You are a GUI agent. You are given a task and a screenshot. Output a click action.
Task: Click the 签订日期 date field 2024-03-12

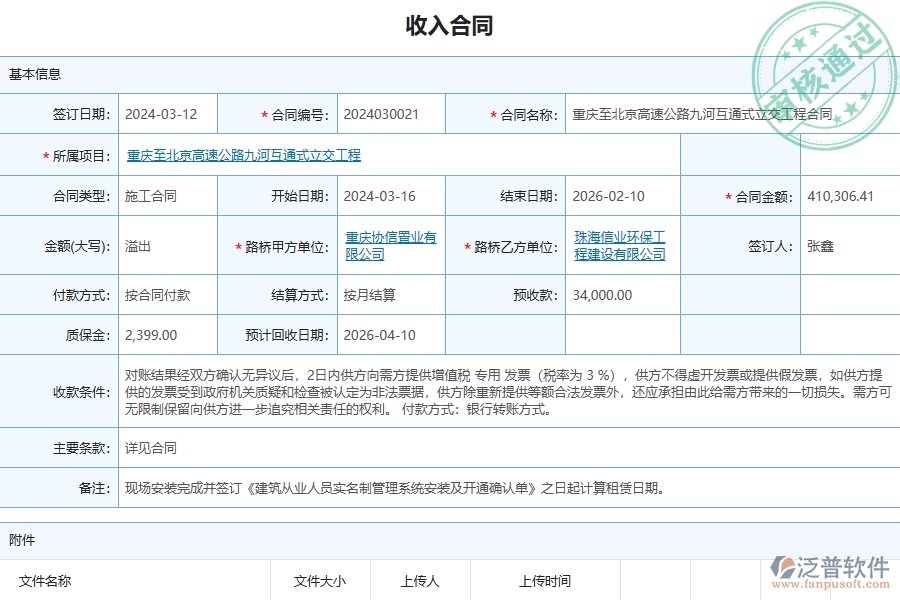pos(166,113)
